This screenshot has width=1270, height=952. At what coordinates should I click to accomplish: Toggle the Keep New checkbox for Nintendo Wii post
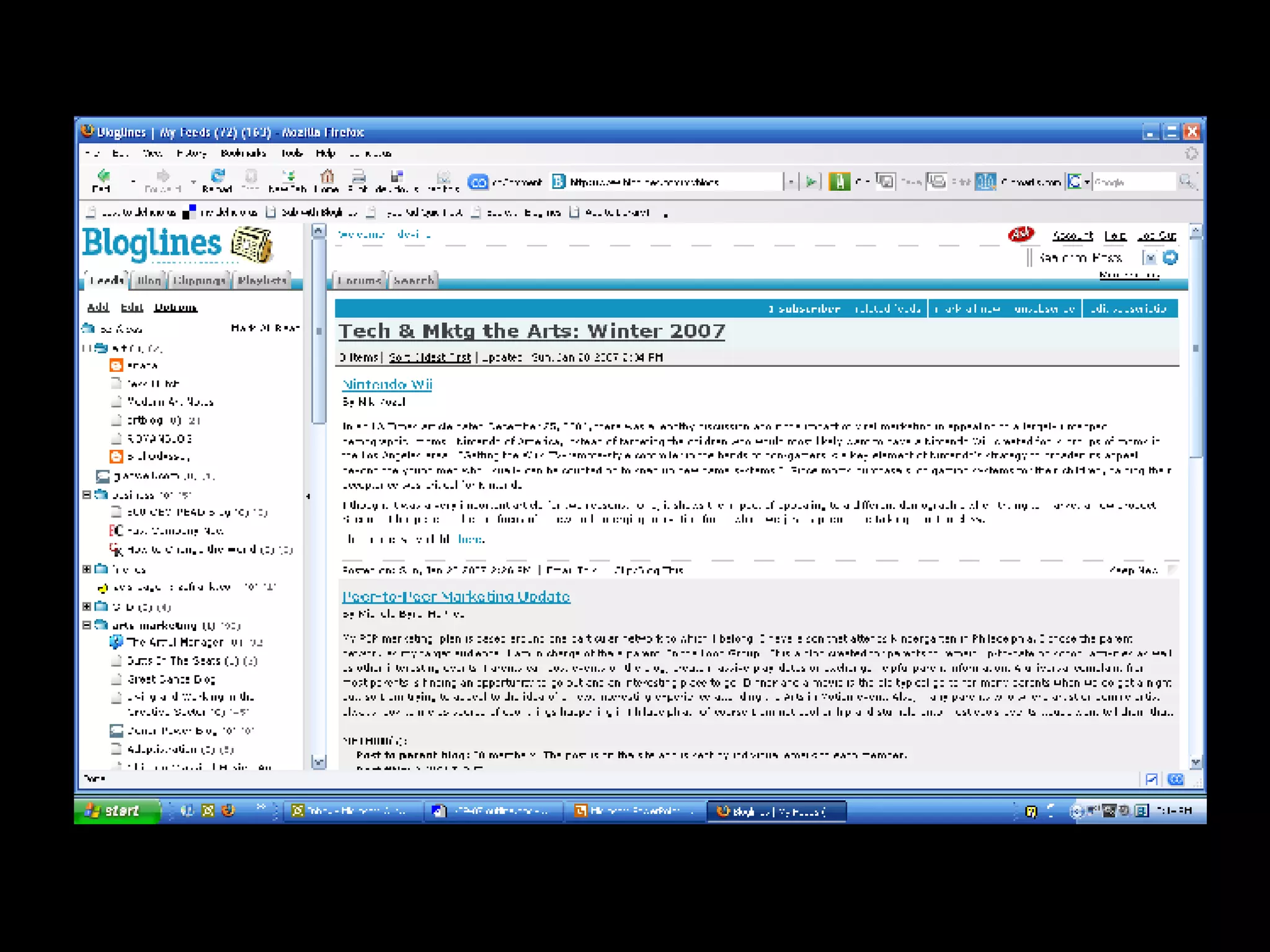coord(1172,570)
